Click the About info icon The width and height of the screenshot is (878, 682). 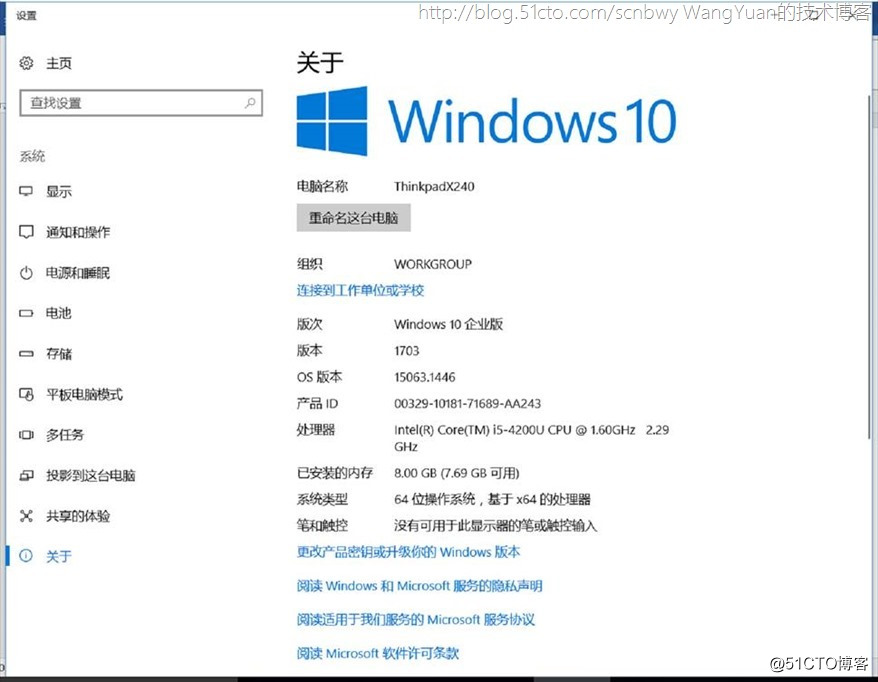point(26,555)
